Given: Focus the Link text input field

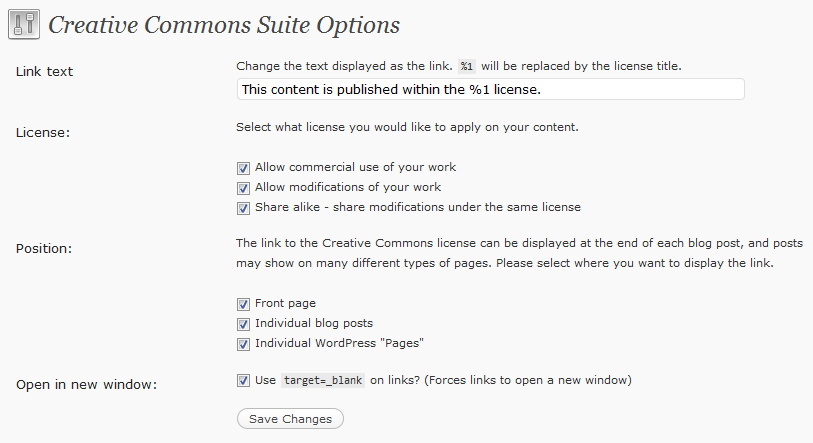Looking at the screenshot, I should (x=490, y=90).
